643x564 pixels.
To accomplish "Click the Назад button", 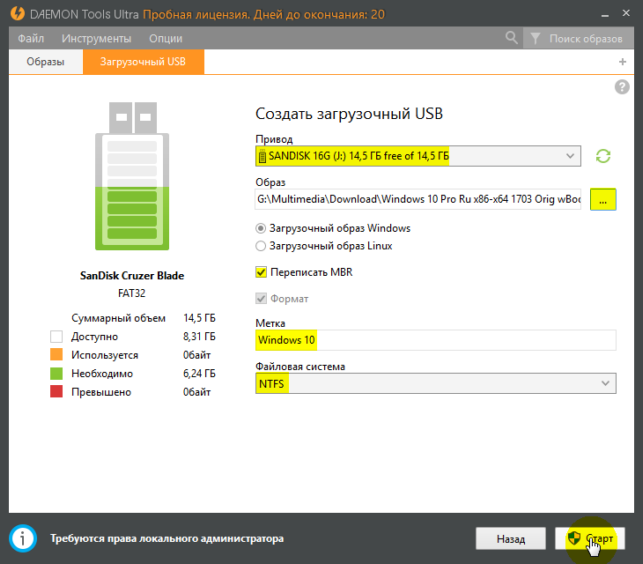I will tap(511, 538).
